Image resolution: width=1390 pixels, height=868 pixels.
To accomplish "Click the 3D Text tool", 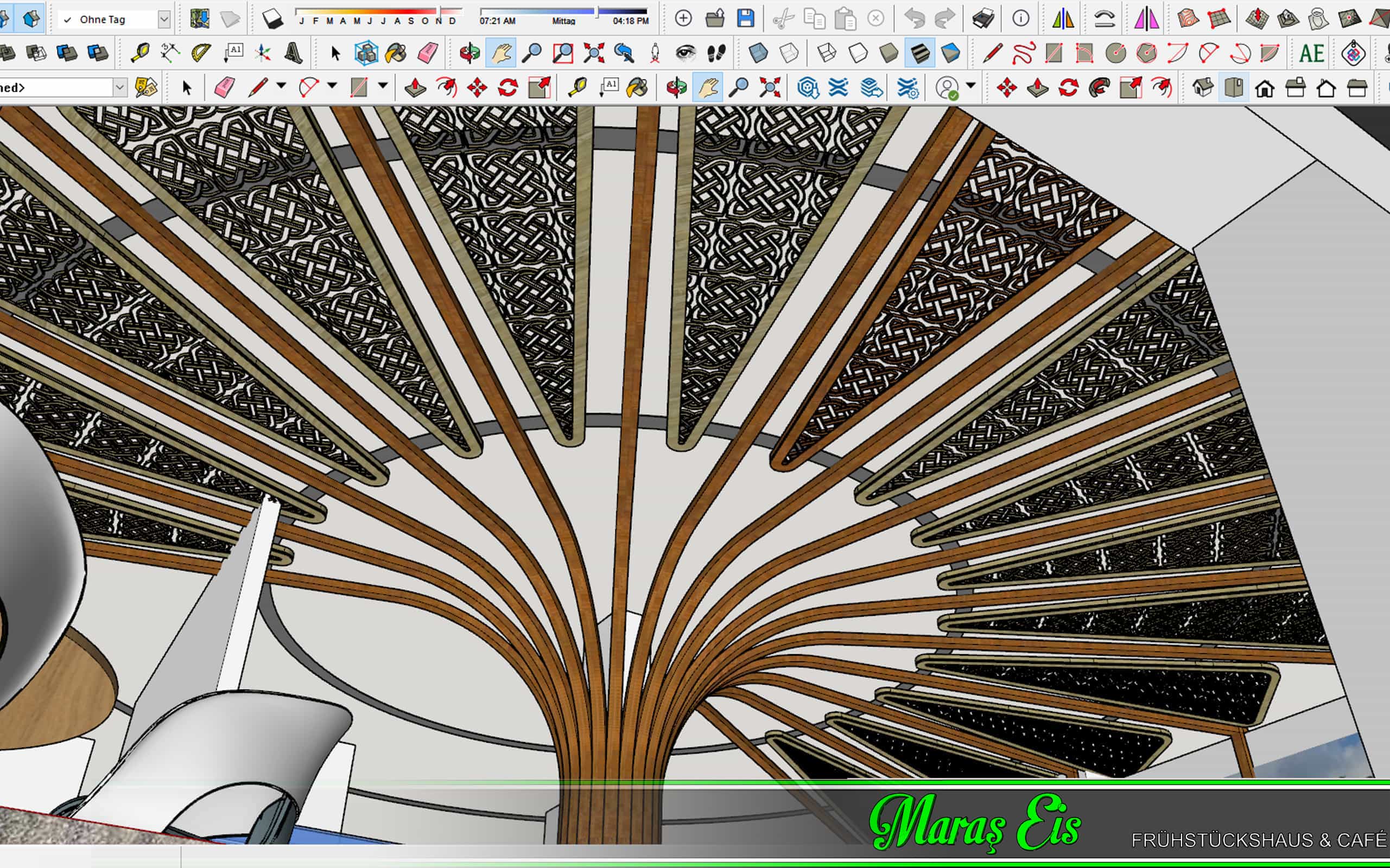I will click(x=294, y=53).
